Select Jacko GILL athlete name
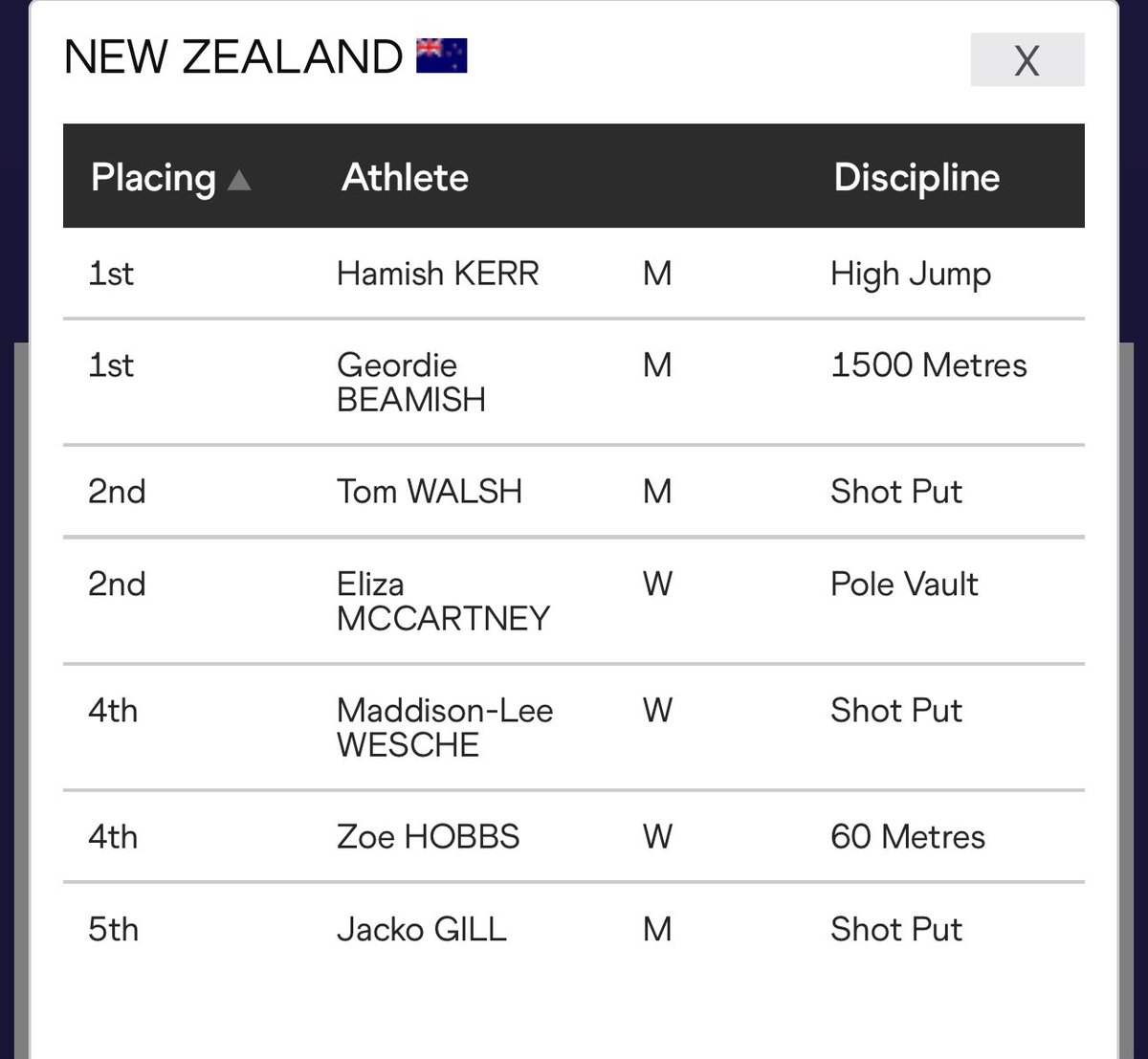 point(422,929)
